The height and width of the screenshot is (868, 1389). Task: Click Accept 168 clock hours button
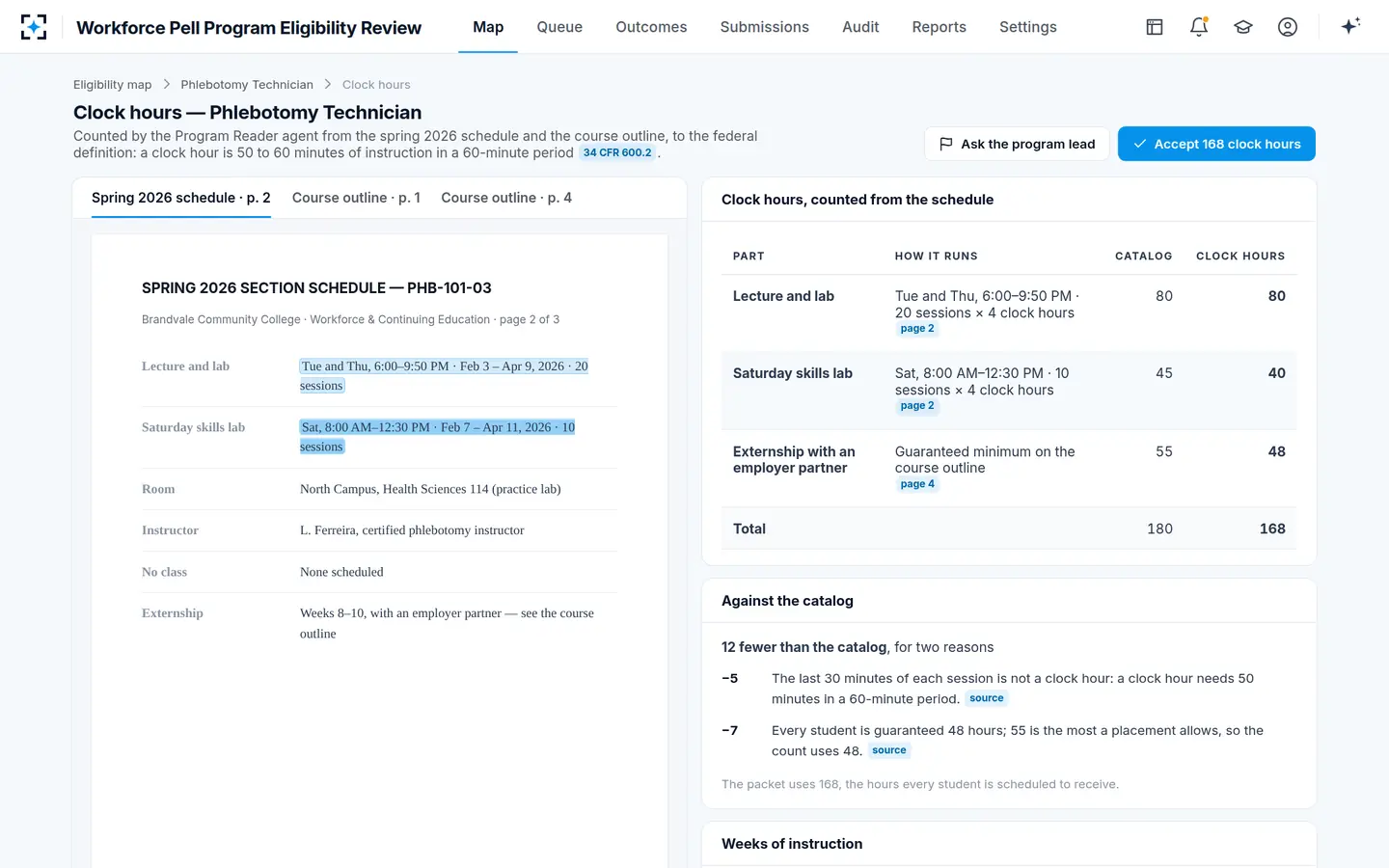[x=1216, y=144]
